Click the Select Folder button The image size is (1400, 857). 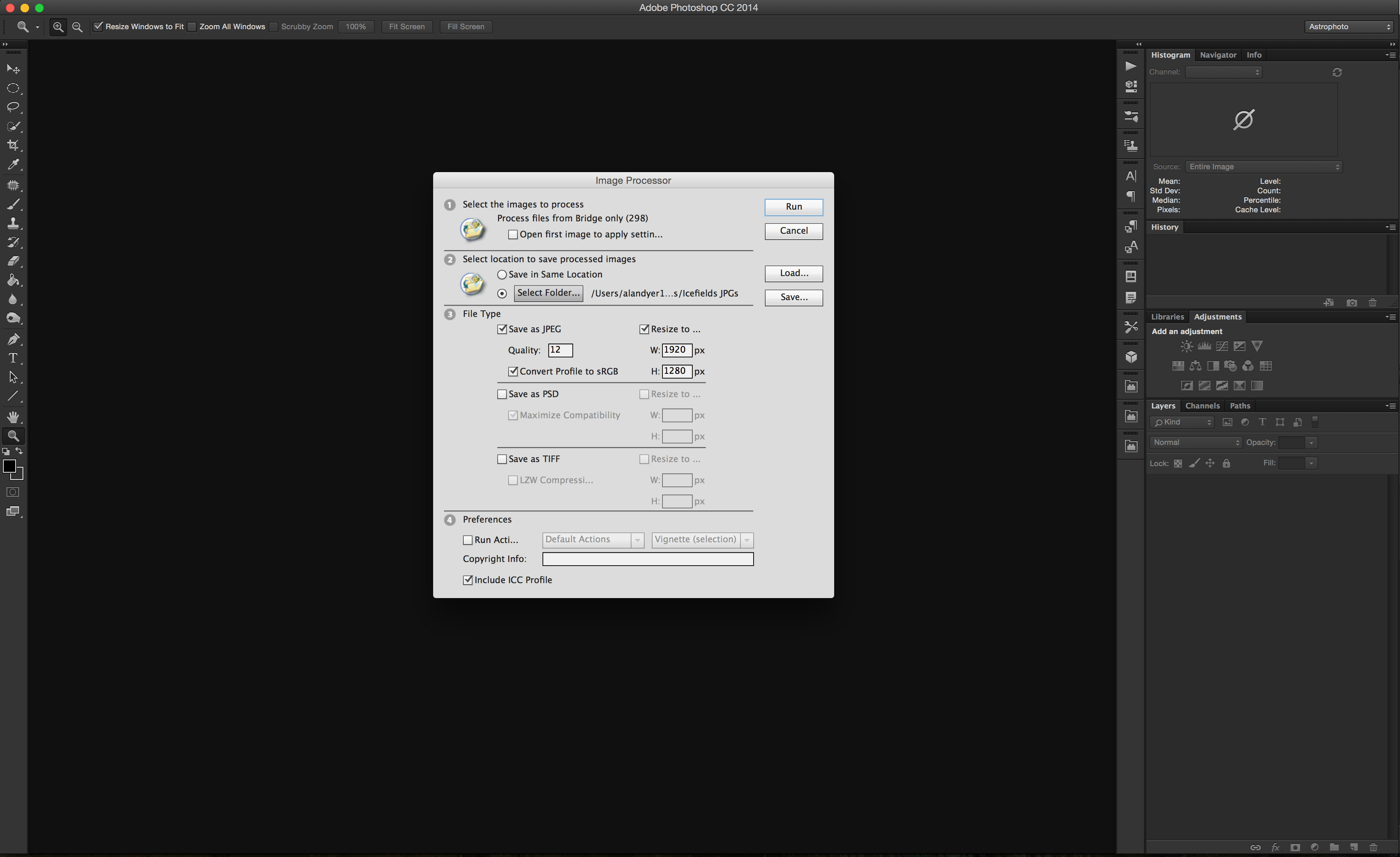coord(548,293)
